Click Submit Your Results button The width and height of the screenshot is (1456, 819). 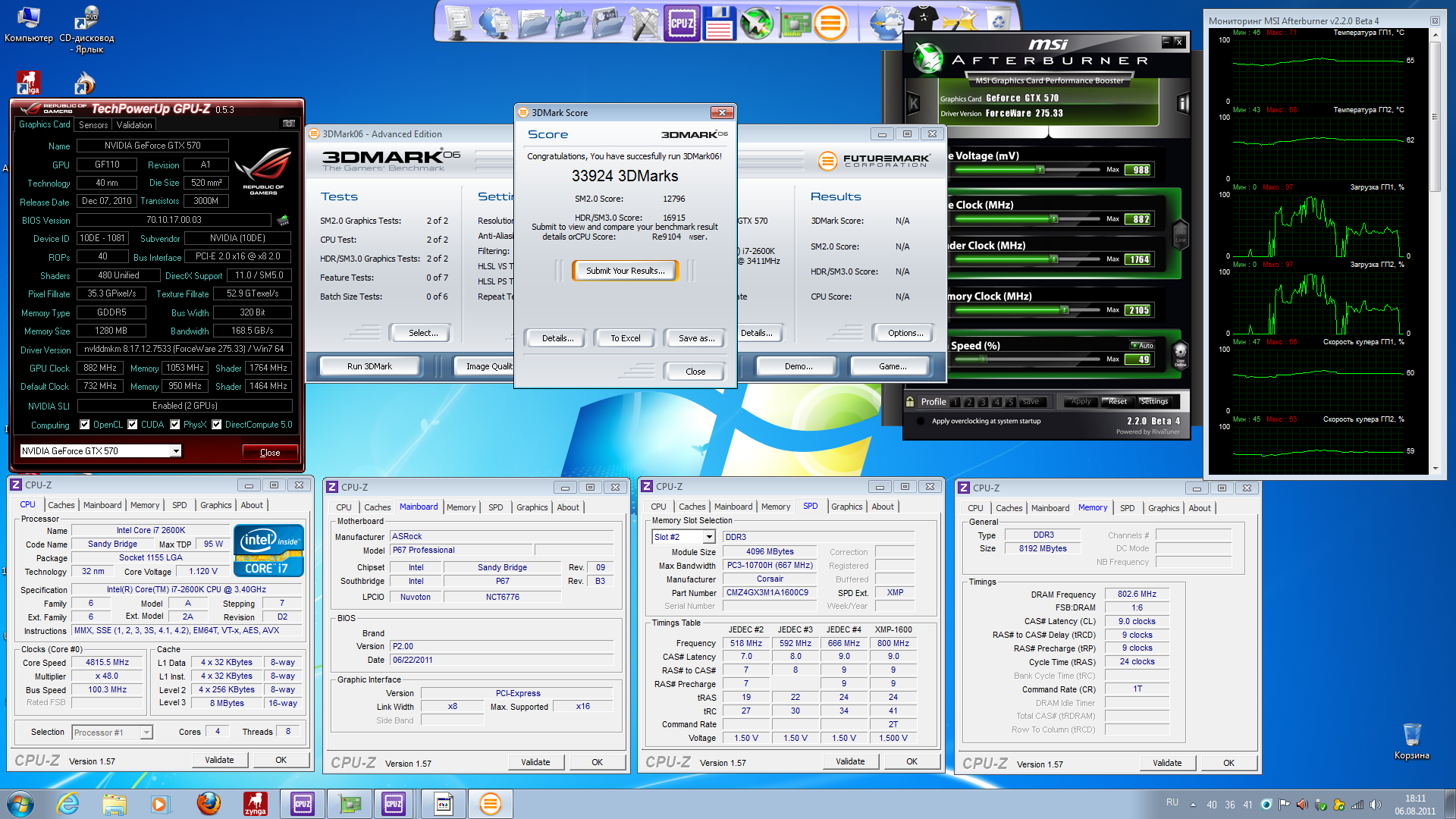coord(626,271)
